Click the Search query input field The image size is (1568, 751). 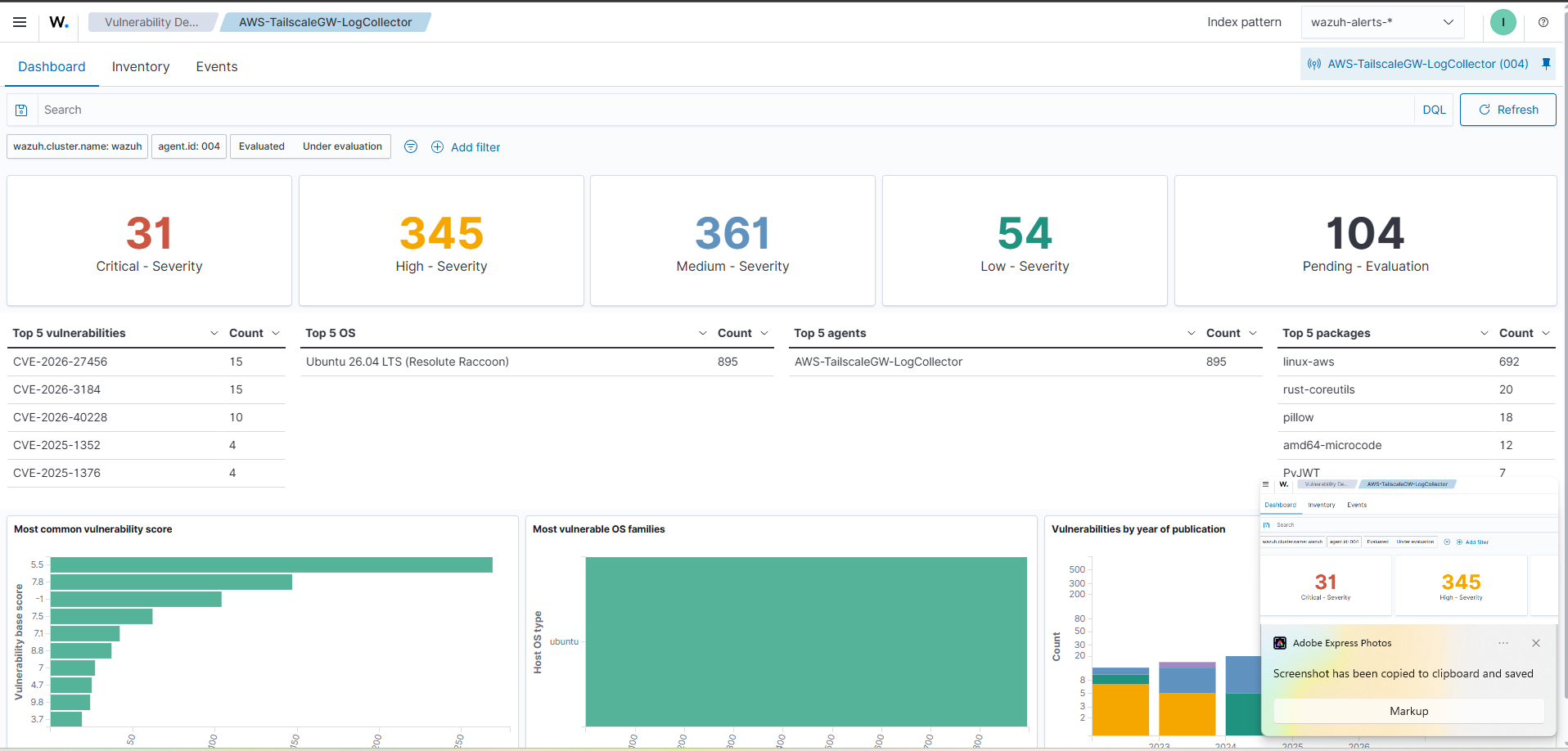point(725,110)
